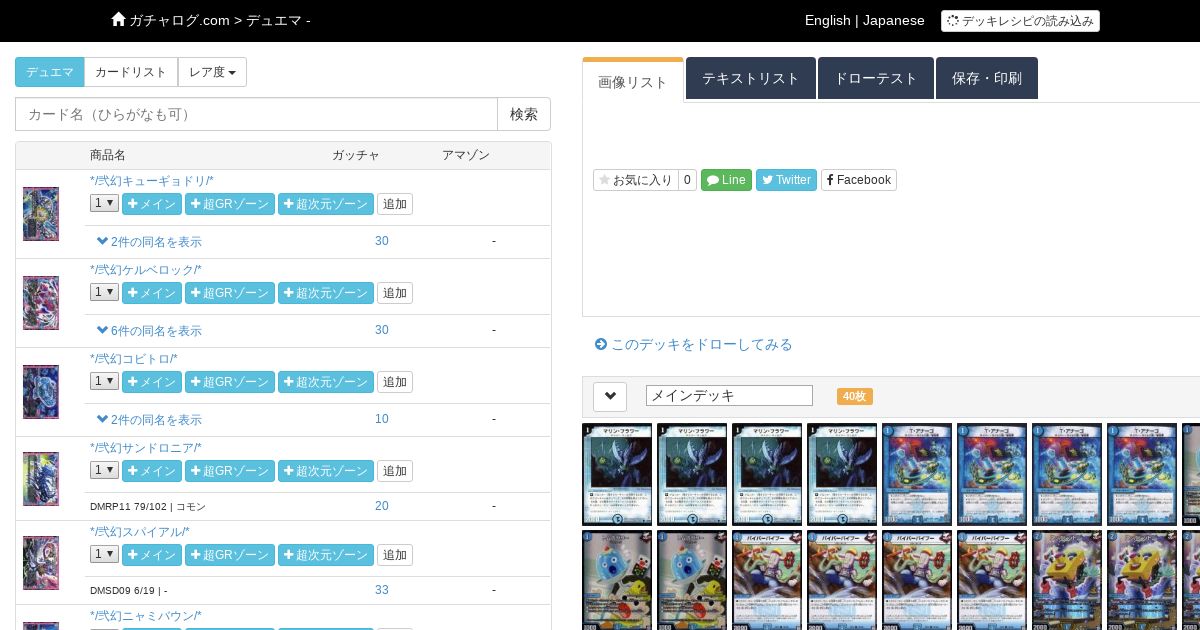This screenshot has width=1200, height=630.
Task: Add 弐幻キューギョドリ to メイン
Action: 152,204
